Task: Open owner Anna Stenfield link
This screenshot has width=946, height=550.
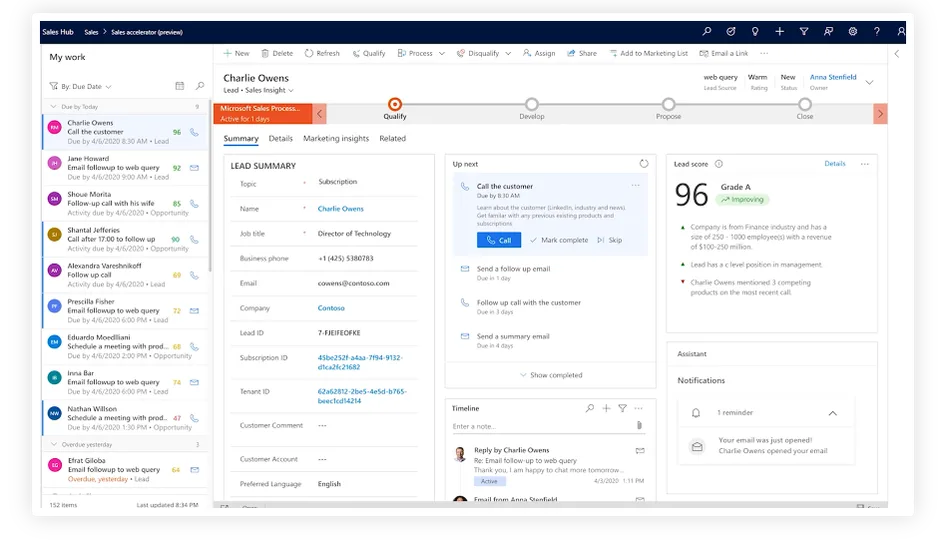Action: (x=833, y=77)
